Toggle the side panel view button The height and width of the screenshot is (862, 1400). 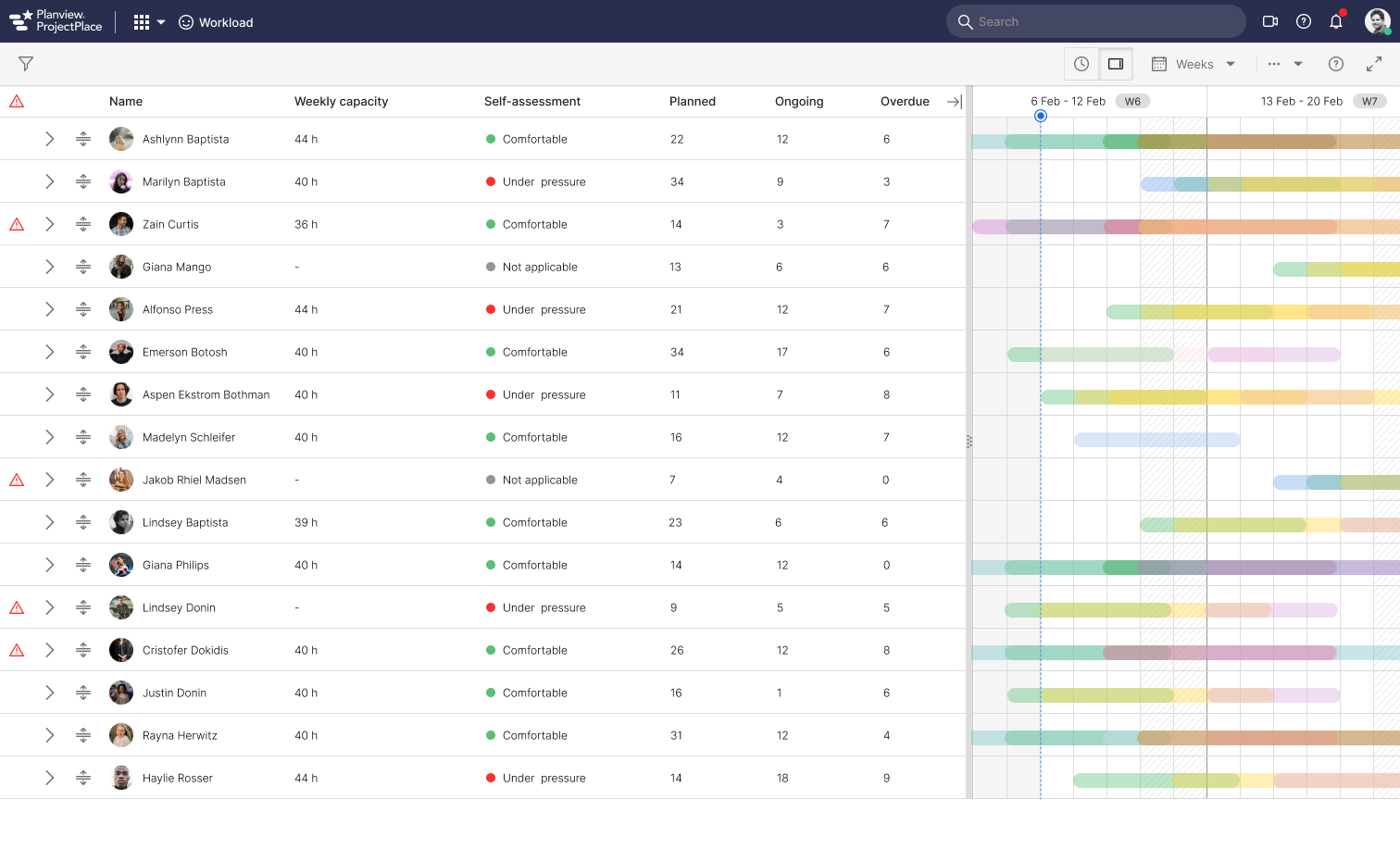pos(1116,64)
